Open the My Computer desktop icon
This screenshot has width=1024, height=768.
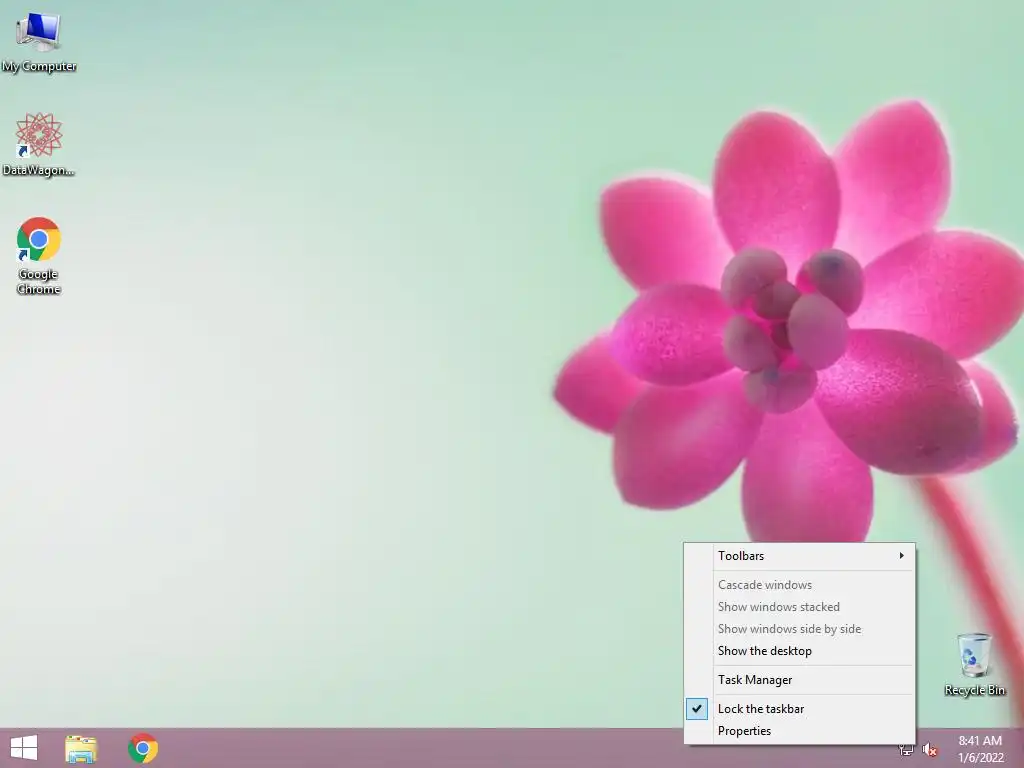click(x=39, y=42)
